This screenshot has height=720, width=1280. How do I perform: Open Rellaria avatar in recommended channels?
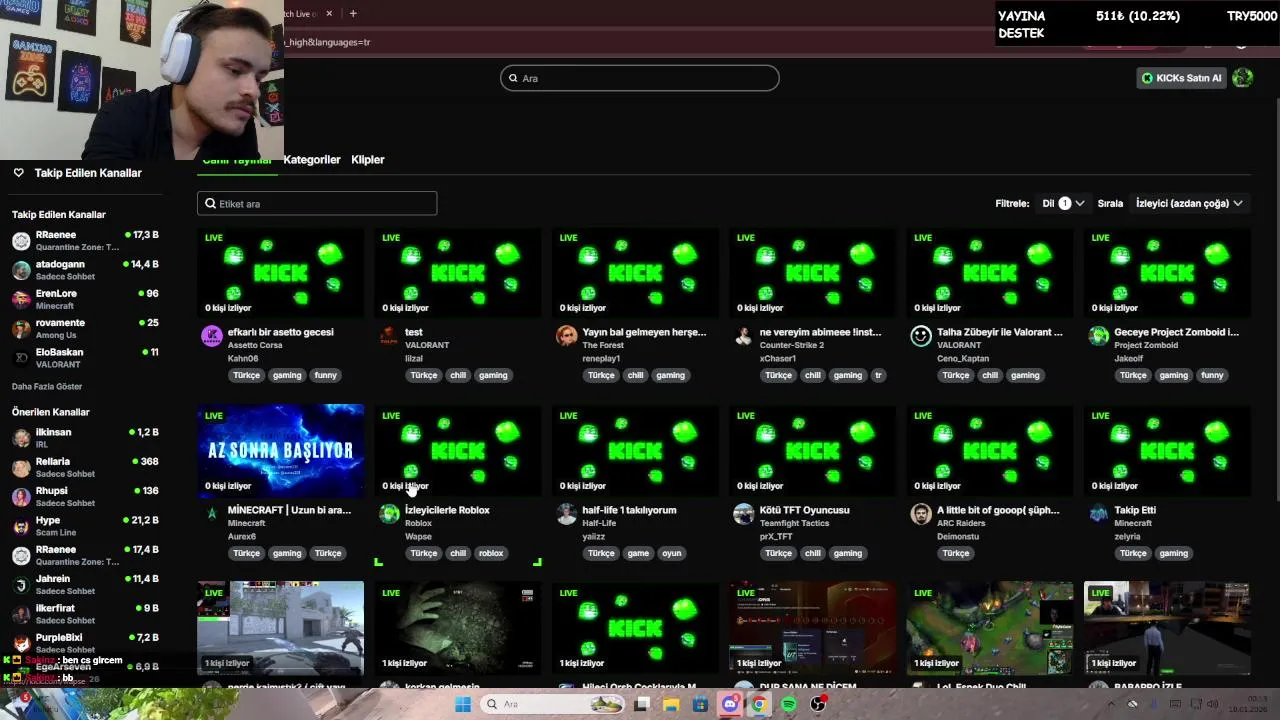pos(21,467)
